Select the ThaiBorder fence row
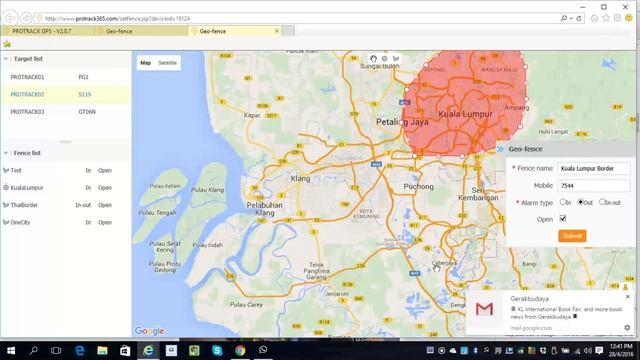This screenshot has width=640, height=360. pos(66,205)
